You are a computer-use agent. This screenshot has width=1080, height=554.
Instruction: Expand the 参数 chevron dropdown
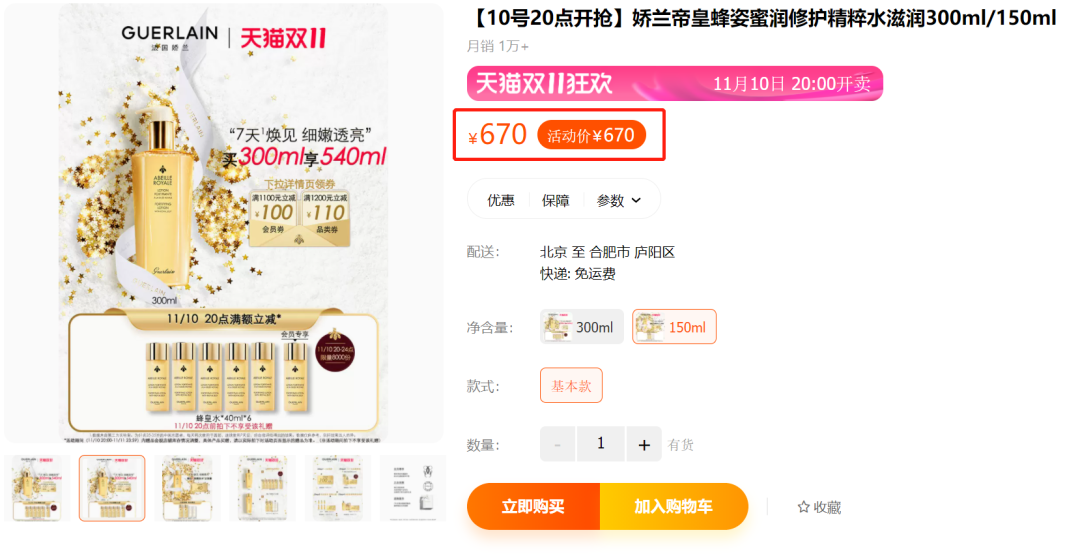(x=636, y=201)
